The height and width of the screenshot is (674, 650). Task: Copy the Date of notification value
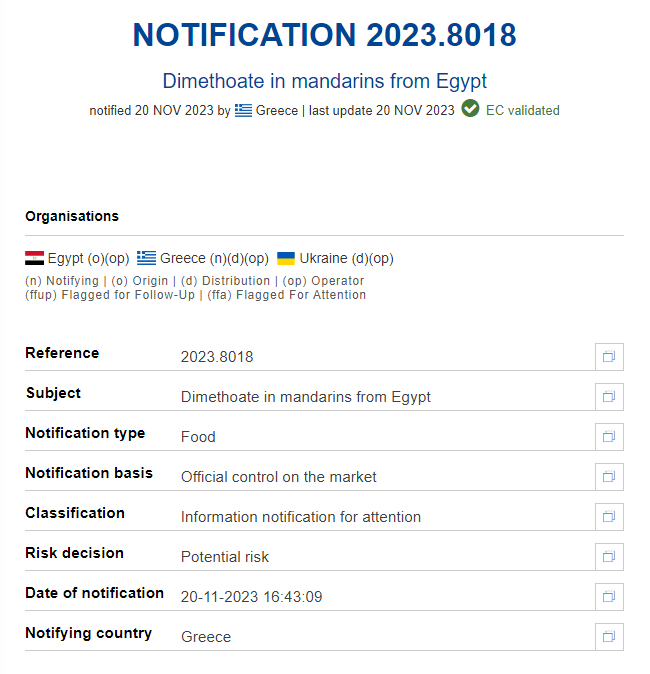click(x=608, y=597)
